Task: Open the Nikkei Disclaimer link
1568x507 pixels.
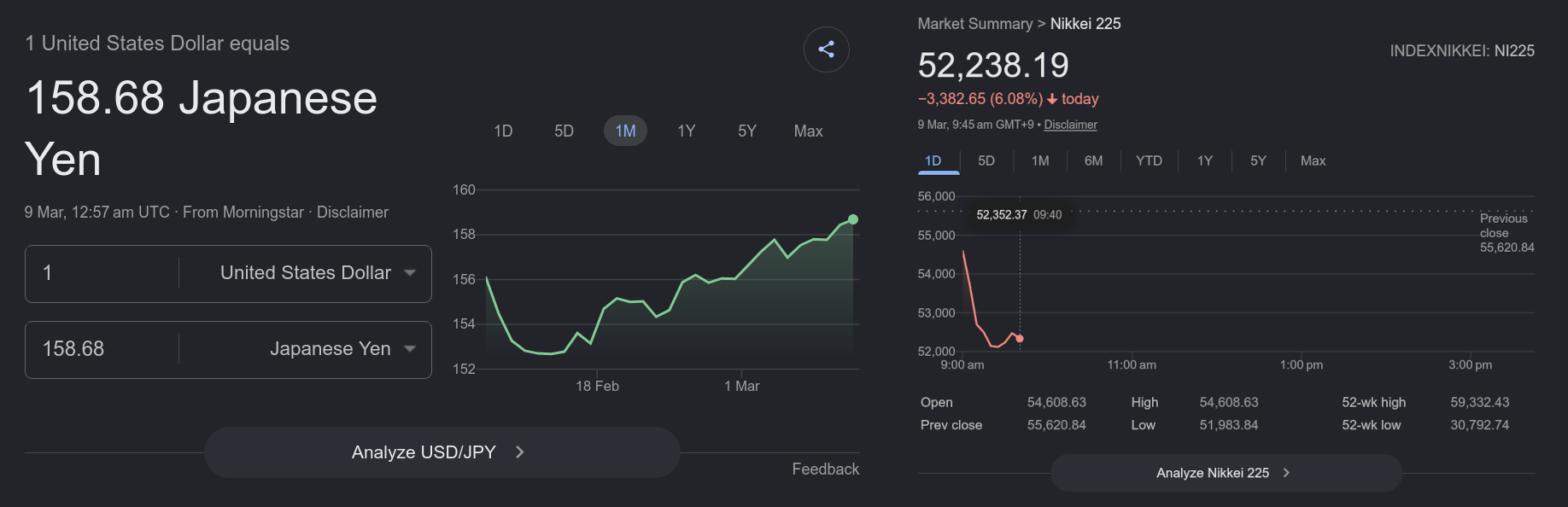Action: (1070, 125)
